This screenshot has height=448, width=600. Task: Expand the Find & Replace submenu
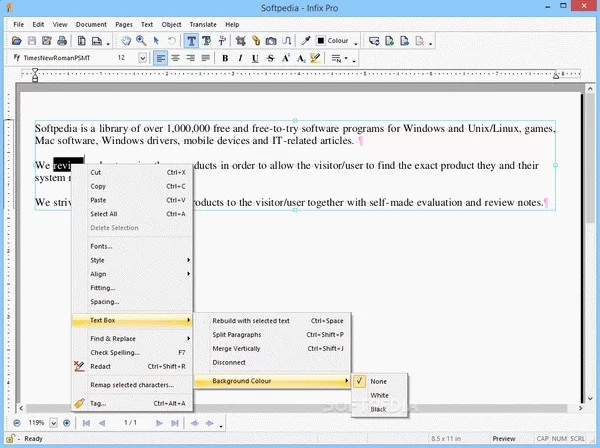point(132,339)
